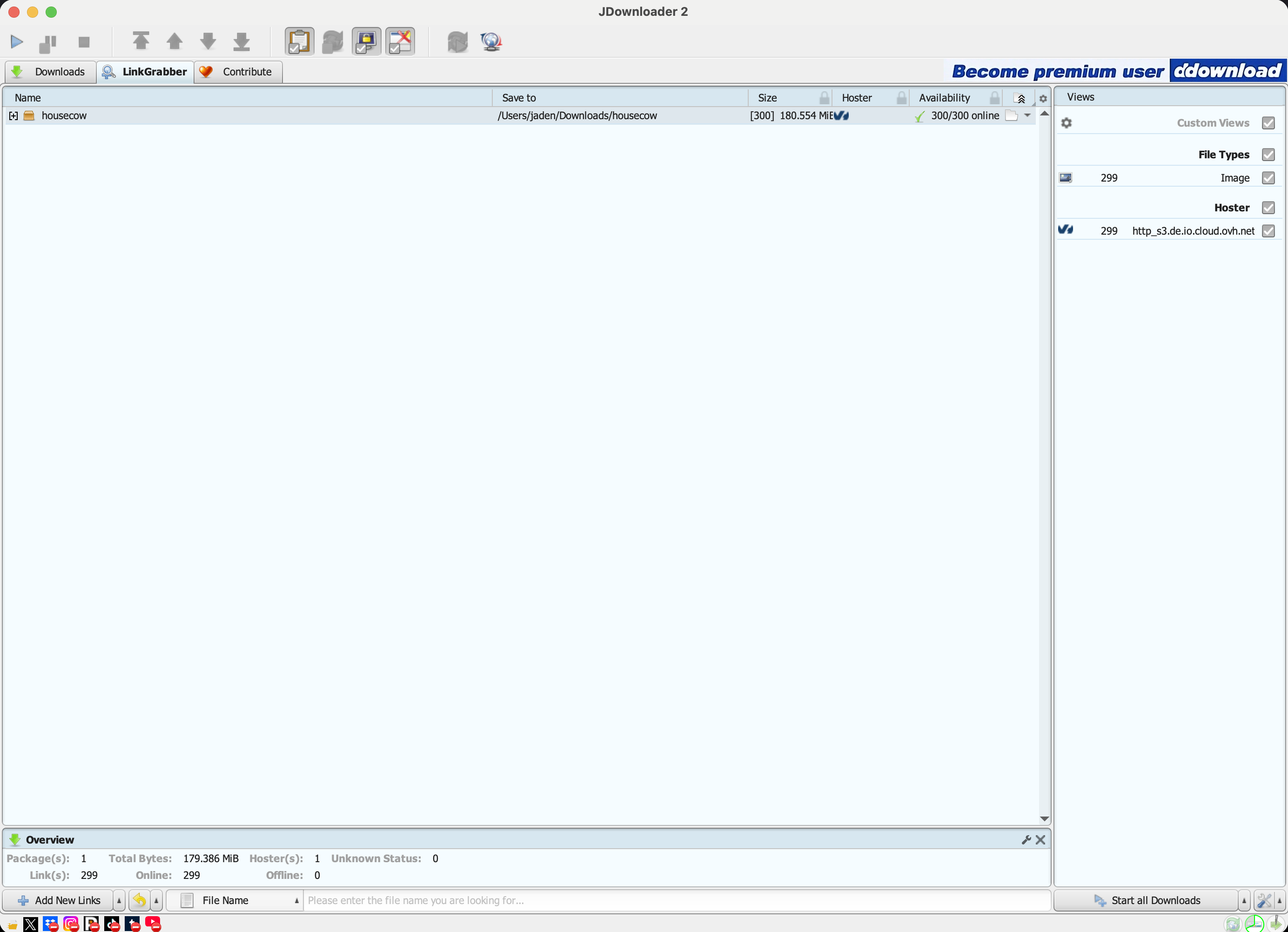Viewport: 1288px width, 932px height.
Task: Click the yellow restore links arrow button
Action: 139,900
